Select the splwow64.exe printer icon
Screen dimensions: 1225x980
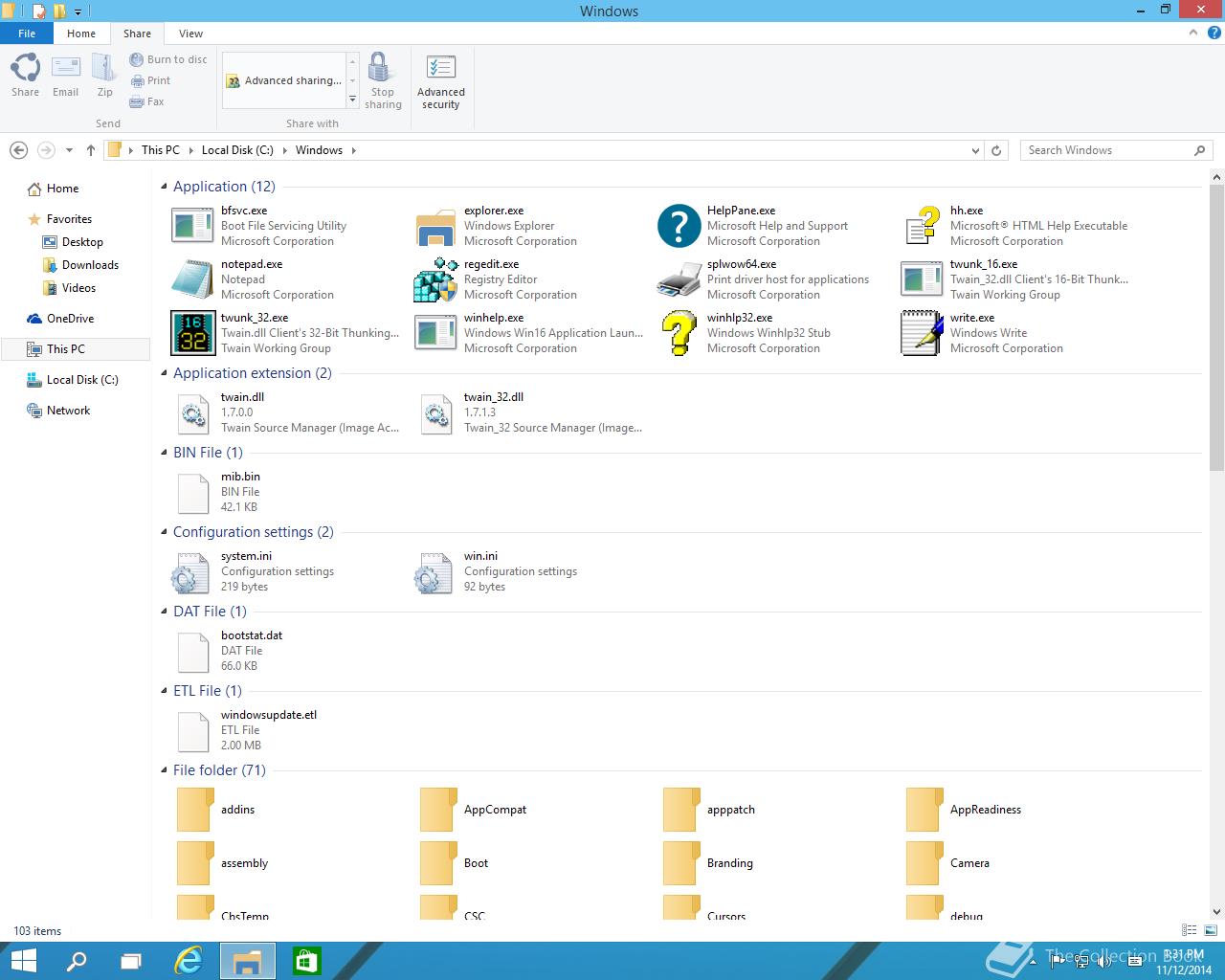pos(679,279)
